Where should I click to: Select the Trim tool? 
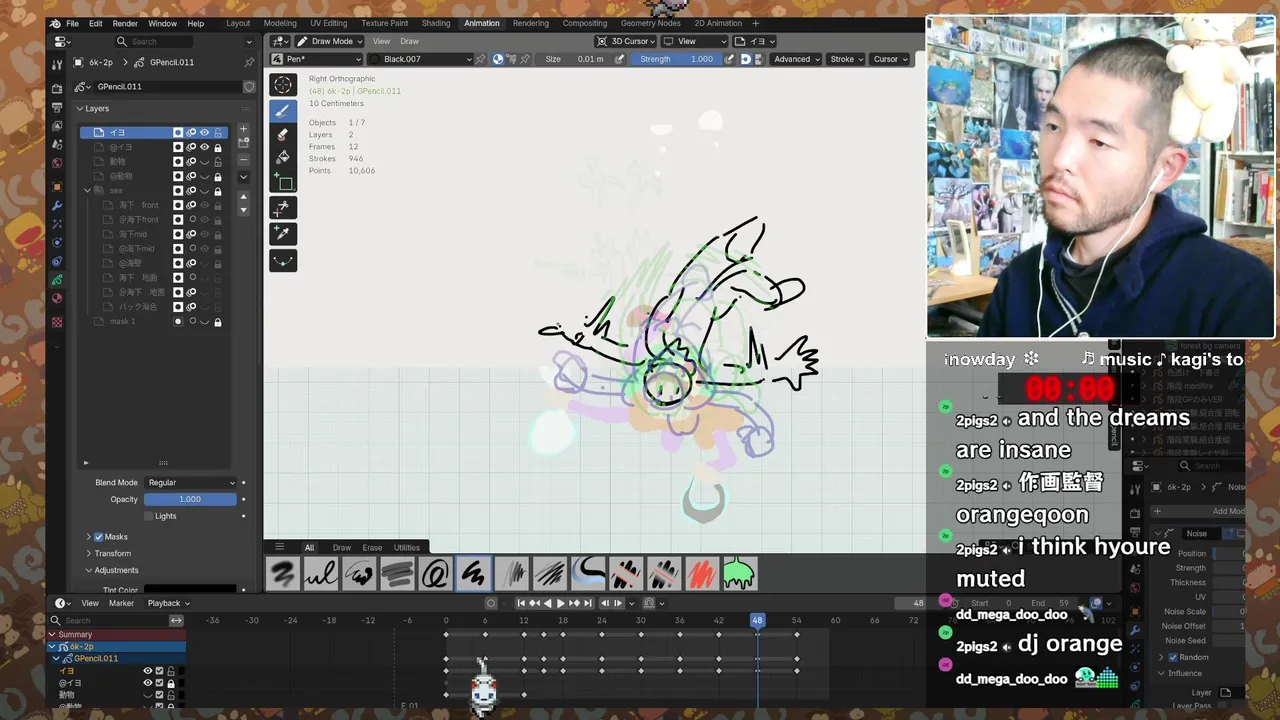283,208
